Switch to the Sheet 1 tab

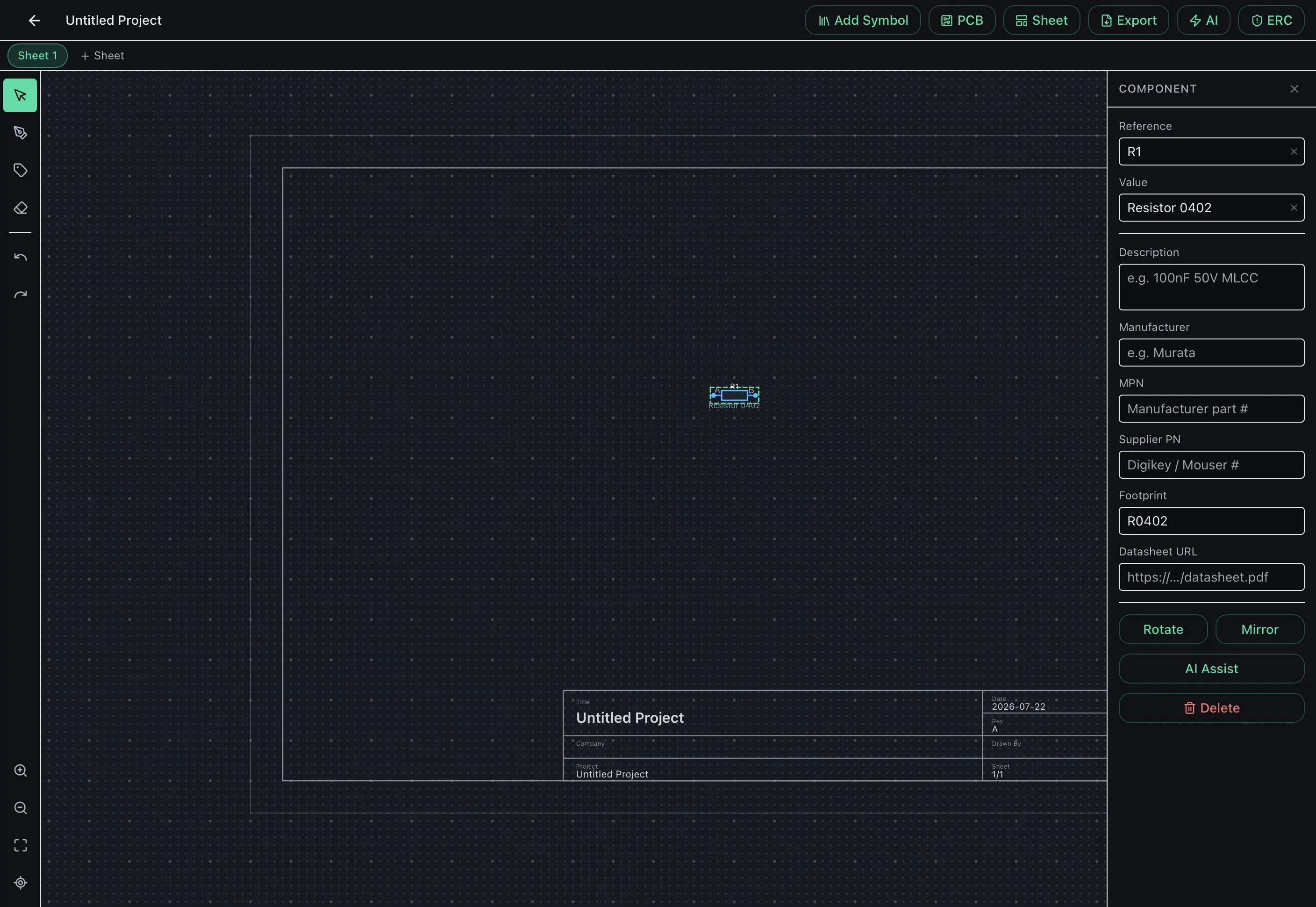pyautogui.click(x=37, y=56)
